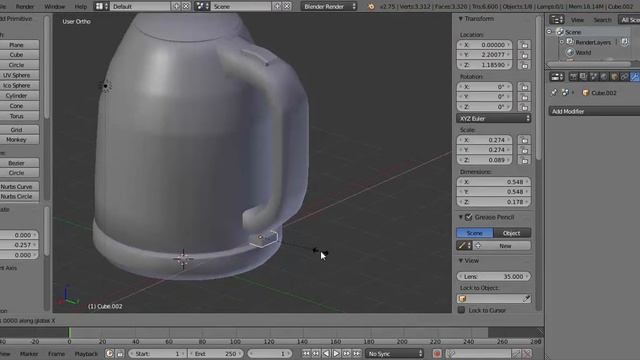Jump to the first frame

click(x=306, y=354)
